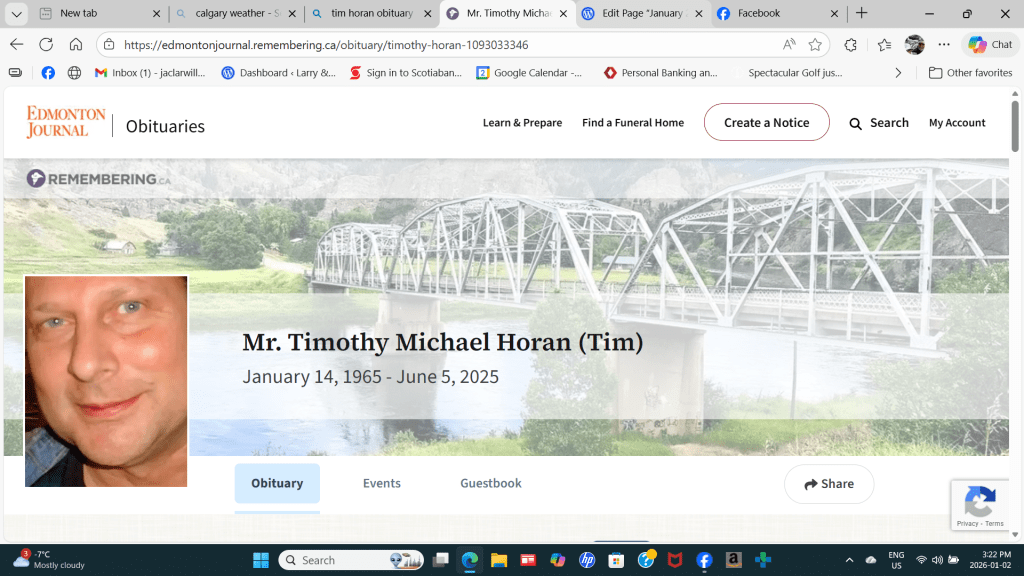Show hidden system tray icons
The image size is (1024, 576).
(849, 560)
